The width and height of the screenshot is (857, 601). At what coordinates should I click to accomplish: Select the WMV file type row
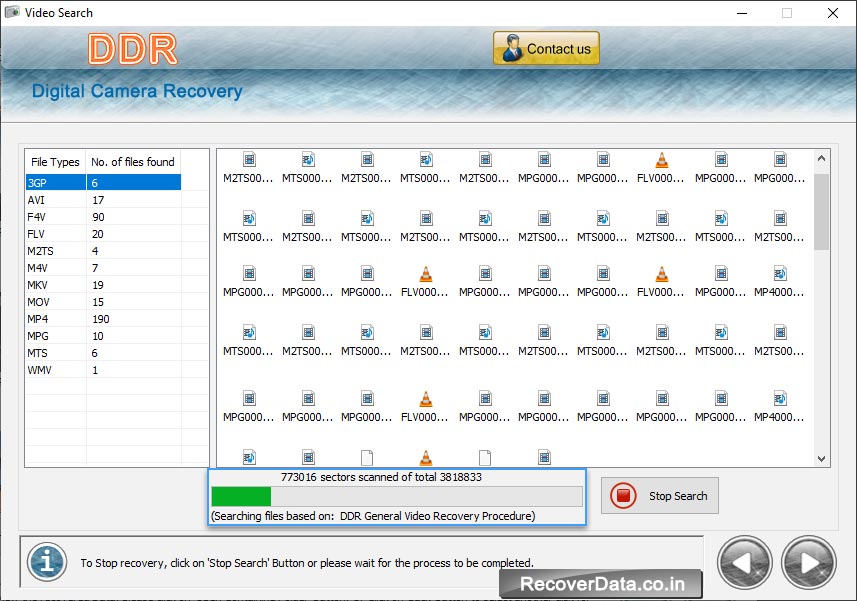(x=103, y=370)
